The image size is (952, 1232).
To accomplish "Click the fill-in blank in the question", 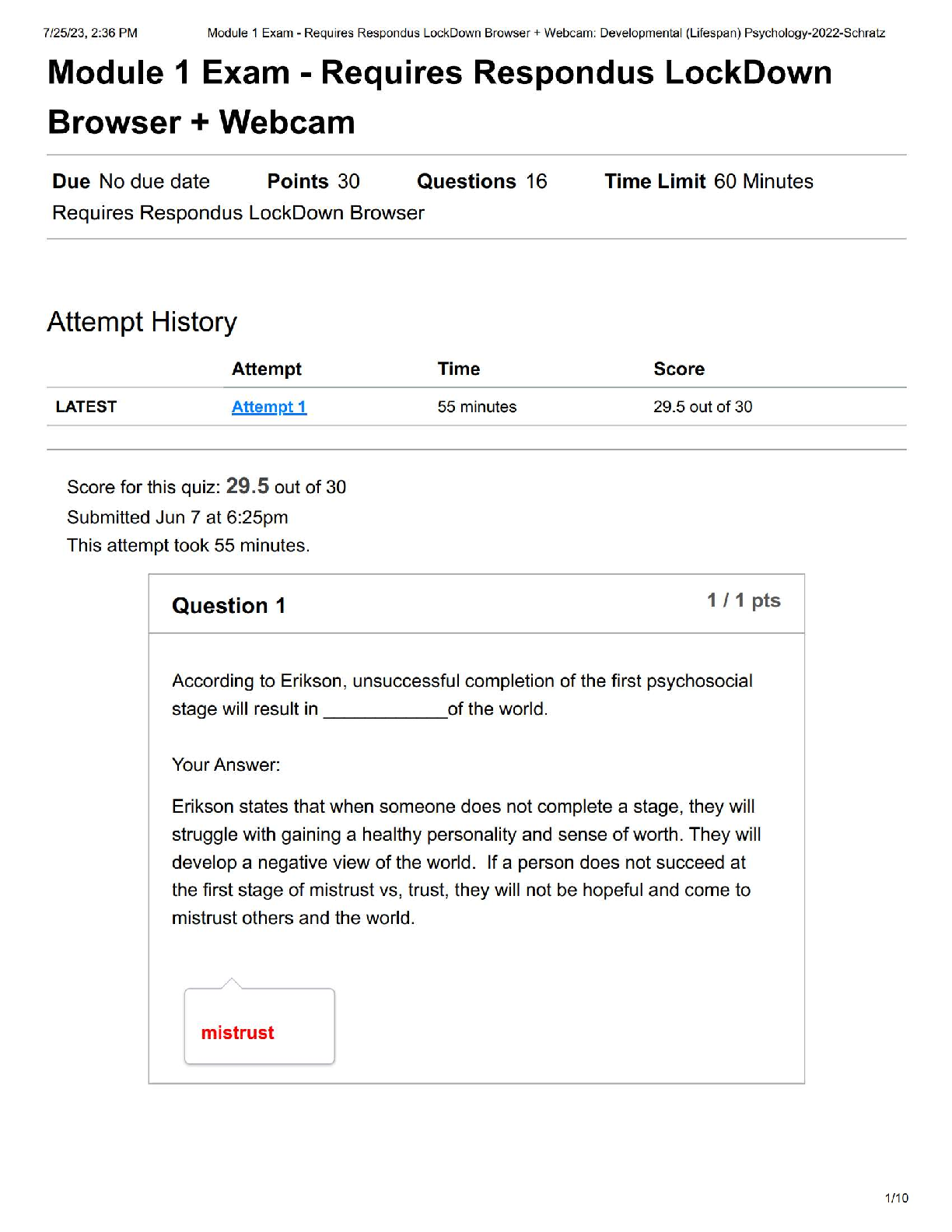I will pos(385,710).
